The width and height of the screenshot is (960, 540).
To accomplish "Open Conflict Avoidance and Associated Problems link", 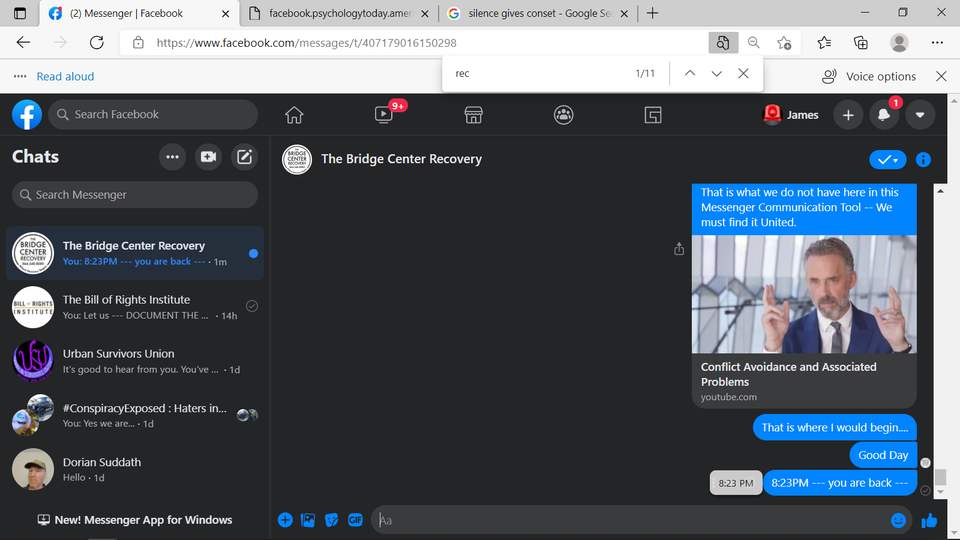I will click(789, 374).
